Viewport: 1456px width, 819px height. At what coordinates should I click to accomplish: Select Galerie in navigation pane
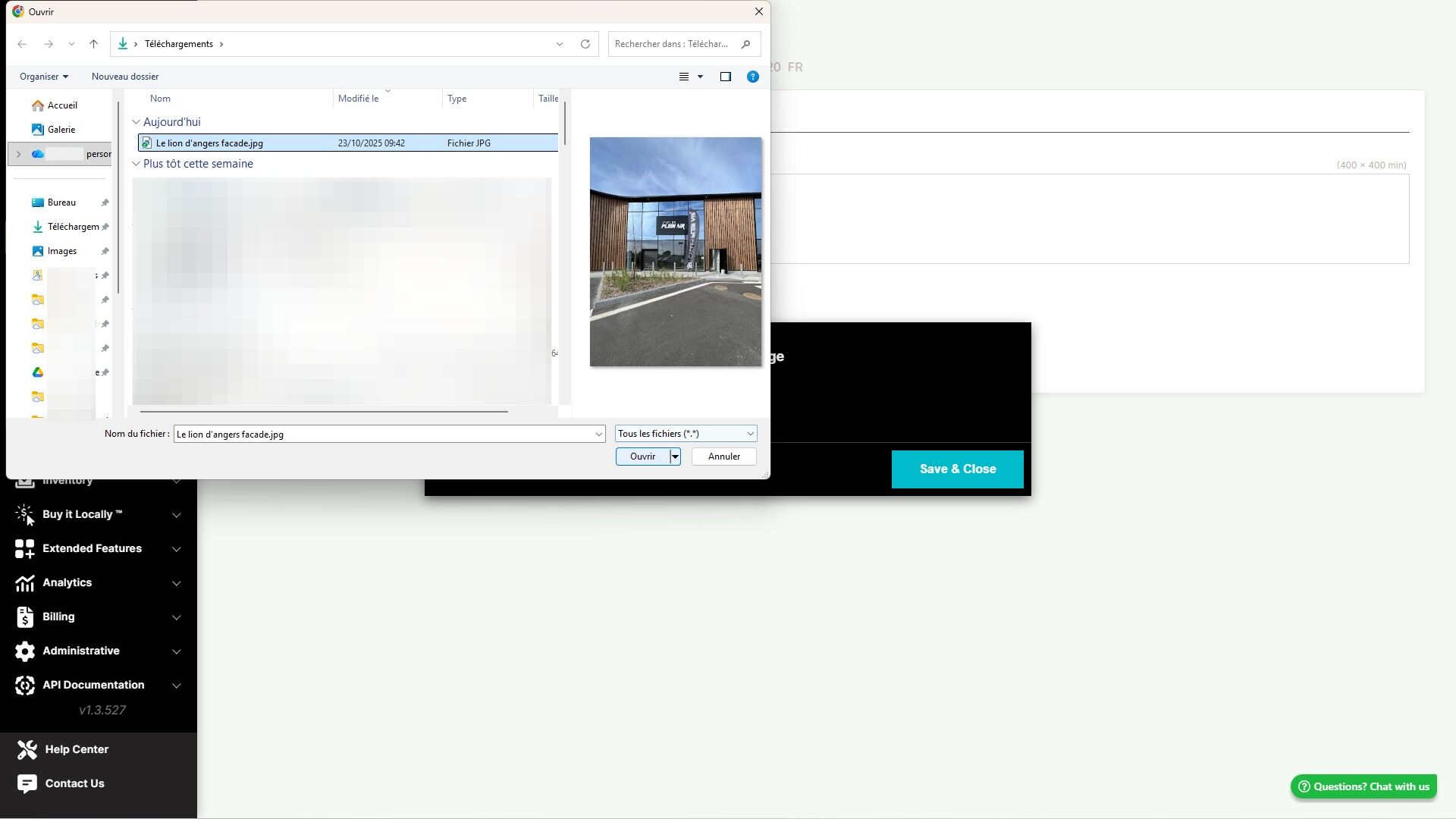click(x=61, y=130)
